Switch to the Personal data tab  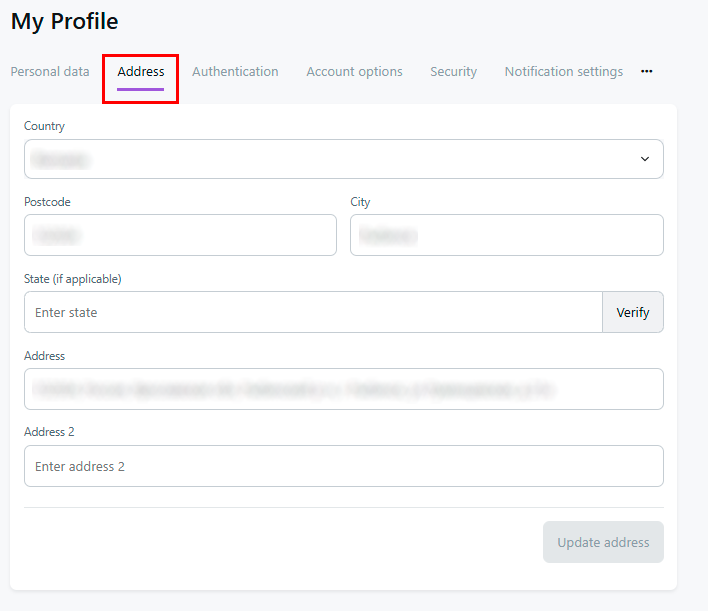coord(50,72)
